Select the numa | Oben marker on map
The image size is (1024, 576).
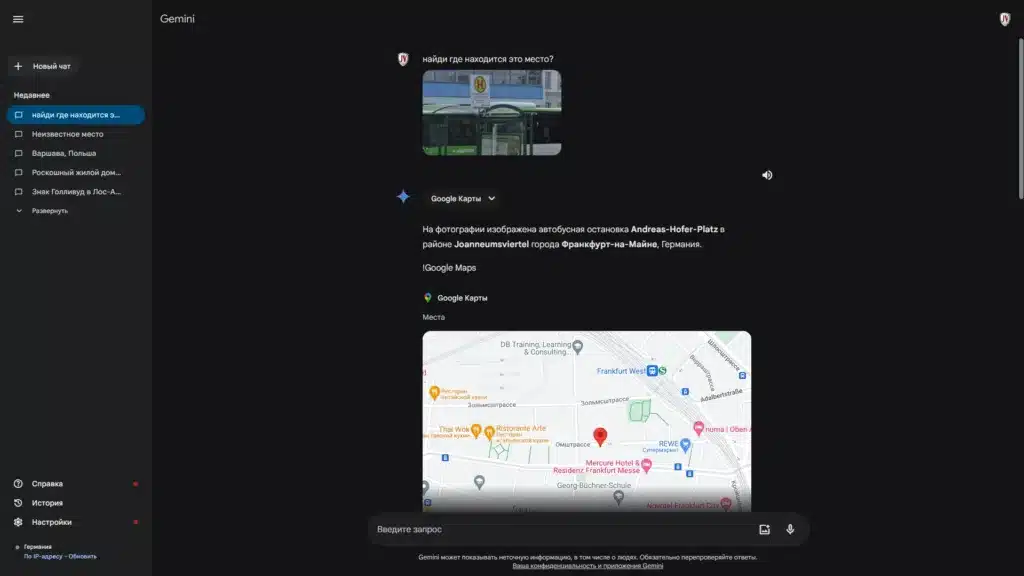[x=698, y=428]
